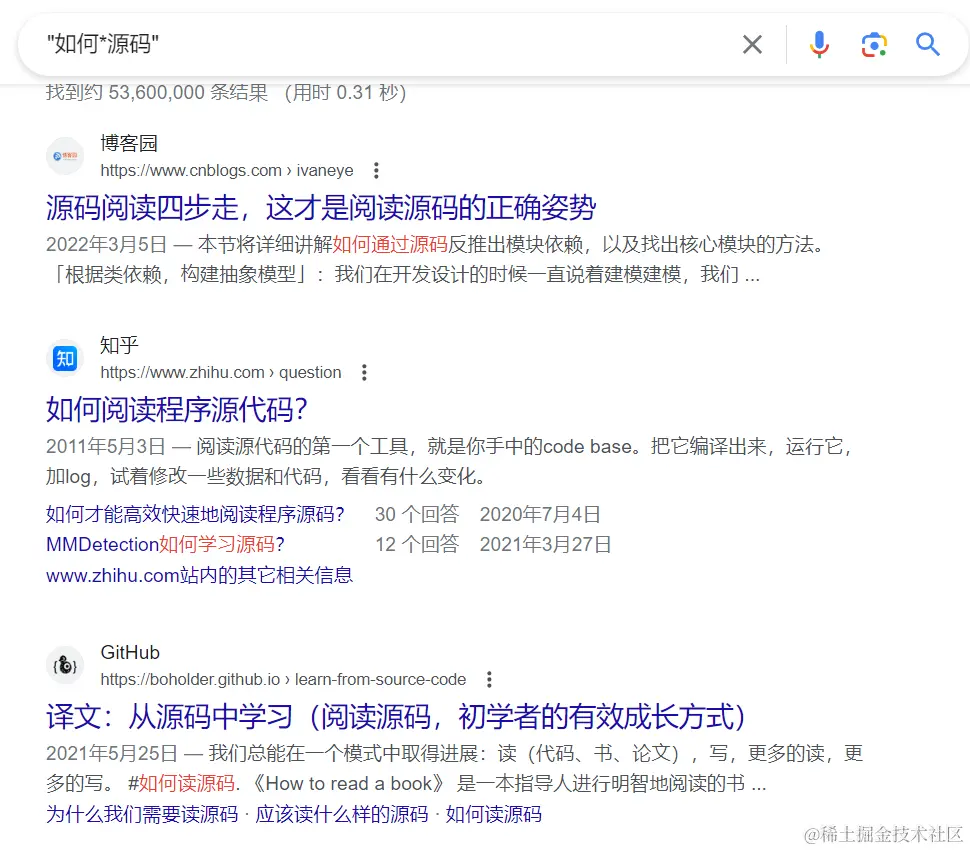The height and width of the screenshot is (851, 970).
Task: Clear the search query with the X icon
Action: 753,44
